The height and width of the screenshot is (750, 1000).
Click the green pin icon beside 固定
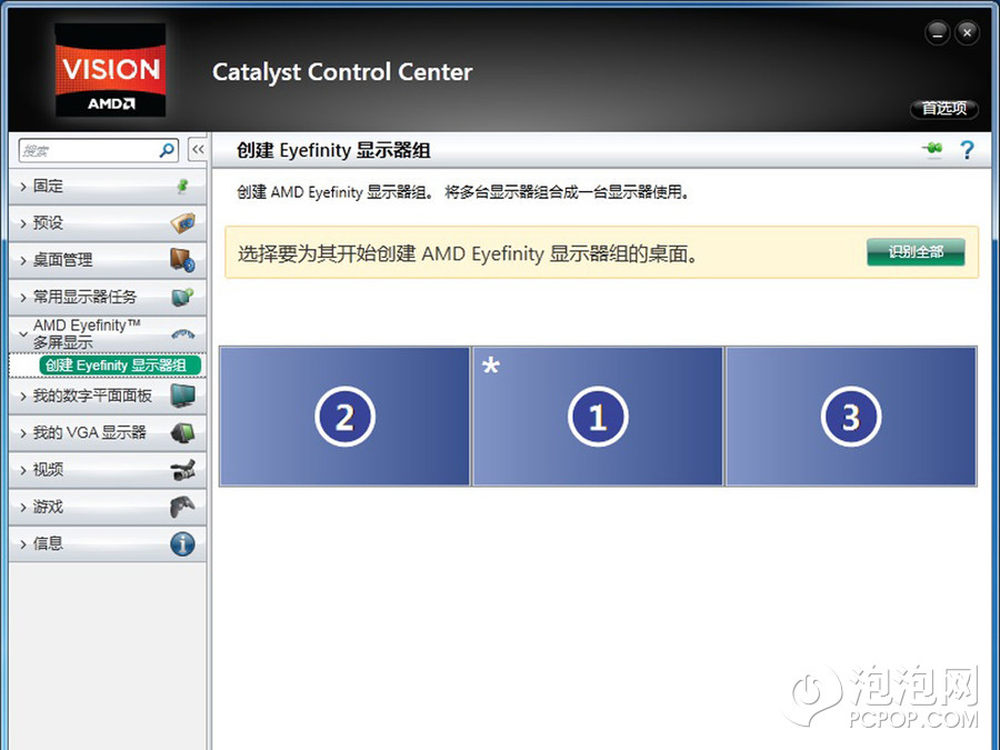[x=182, y=186]
